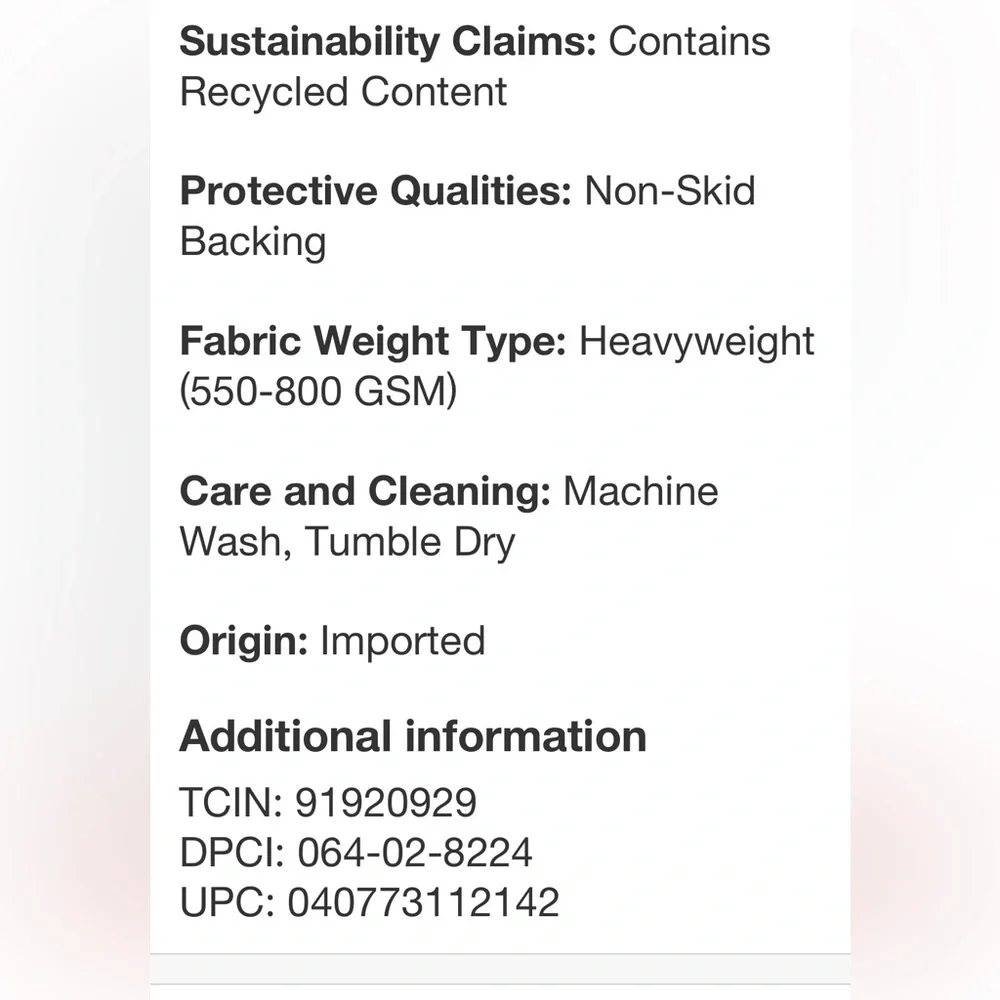Click the TCIN label text
Image resolution: width=1000 pixels, height=1000 pixels.
coord(231,802)
